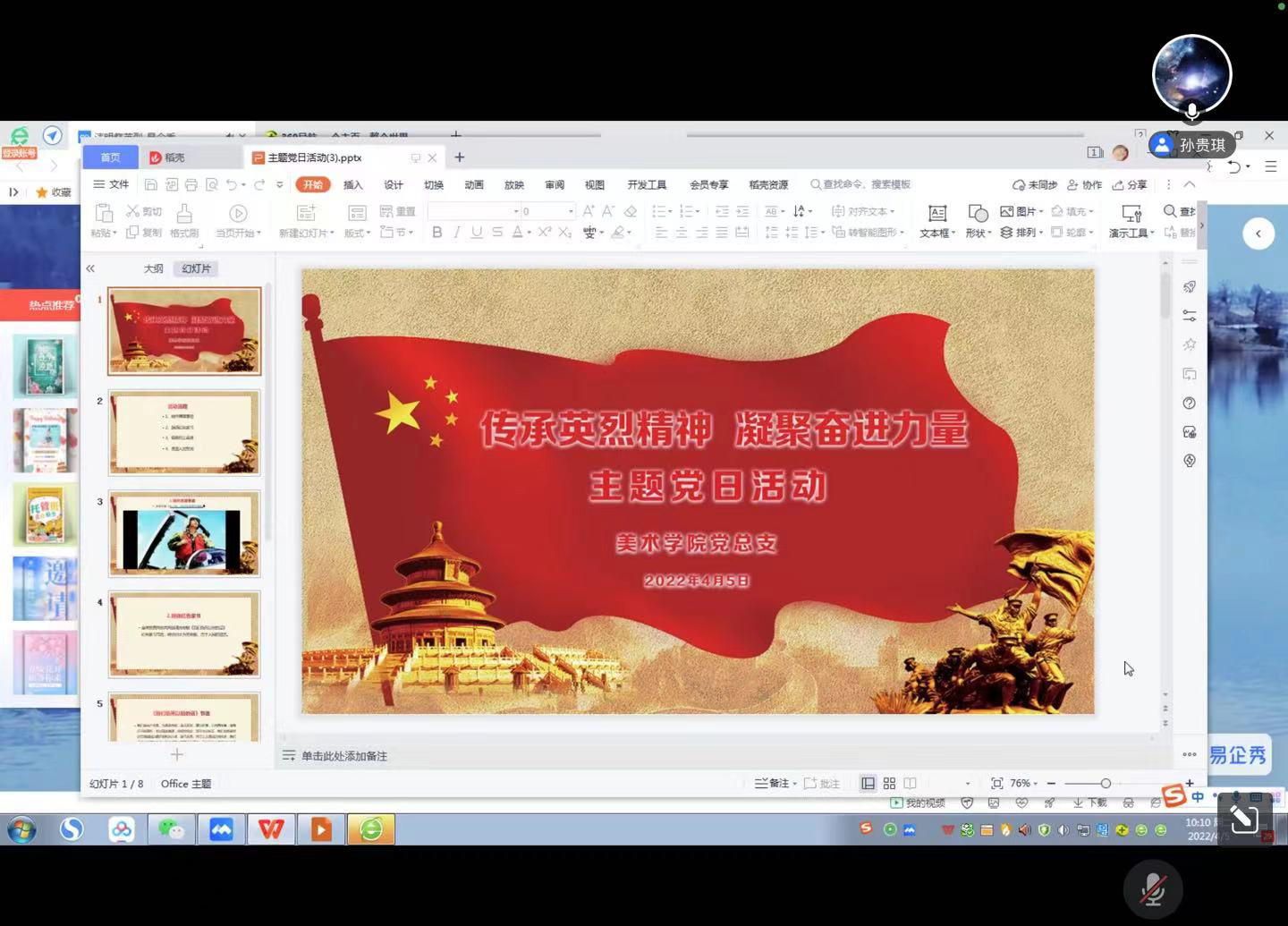Switch to the Animation (动画) tab
The width and height of the screenshot is (1288, 926).
[474, 184]
